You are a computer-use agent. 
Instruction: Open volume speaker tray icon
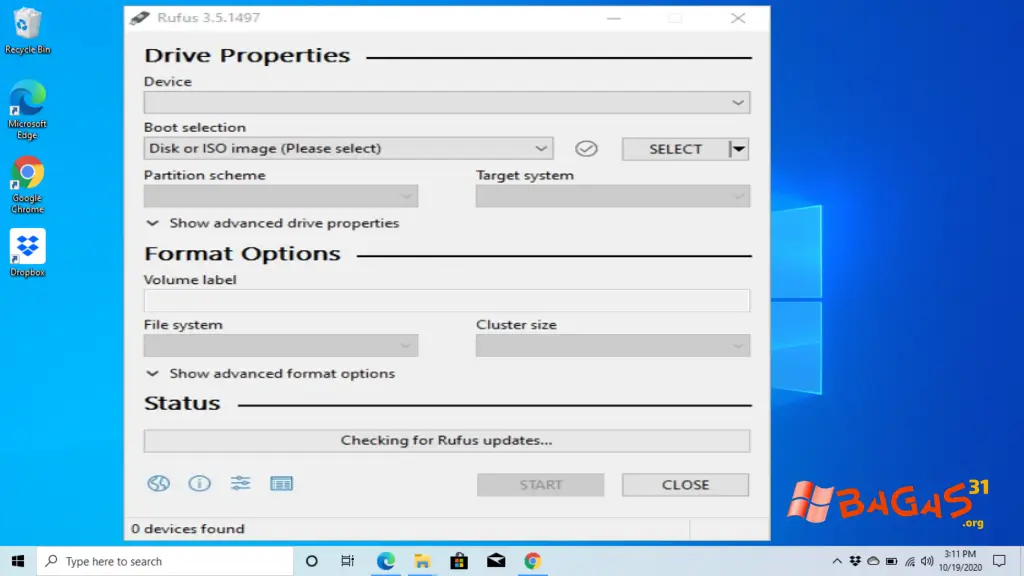[927, 561]
